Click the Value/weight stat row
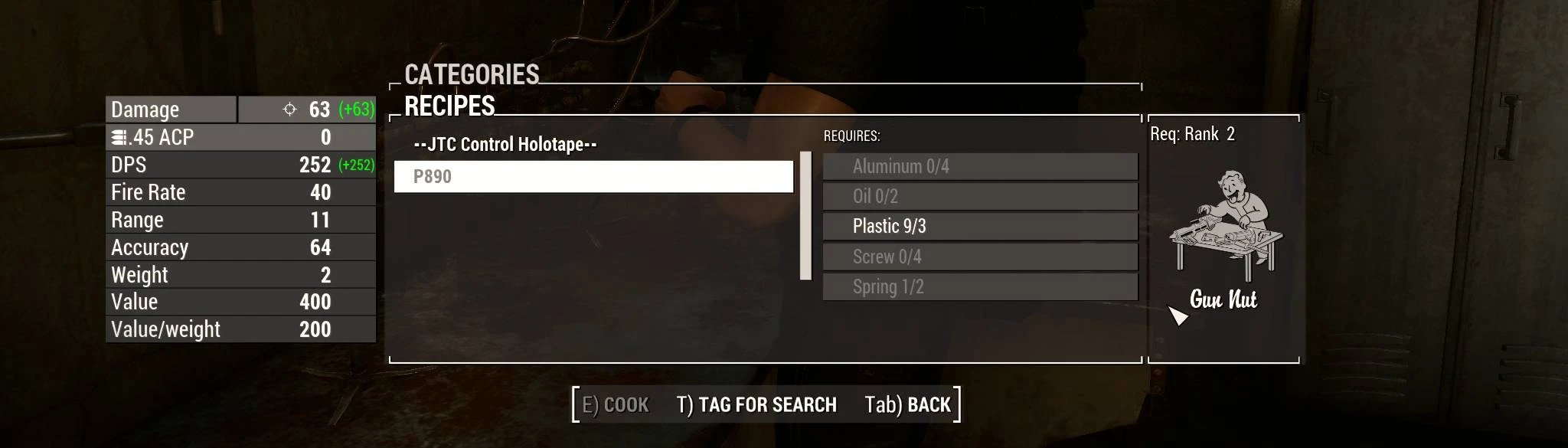The height and width of the screenshot is (448, 1568). pos(240,329)
